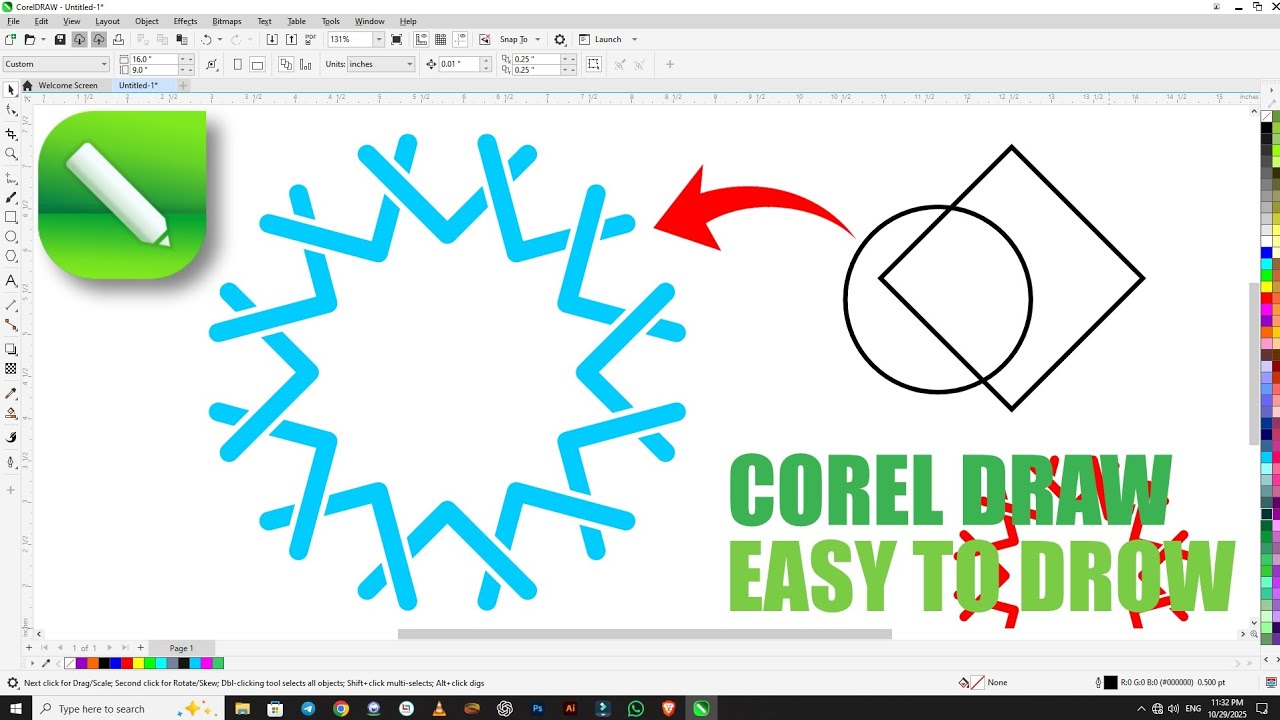Image resolution: width=1280 pixels, height=720 pixels.
Task: Select the Interactive Fill tool
Action: pos(11,413)
